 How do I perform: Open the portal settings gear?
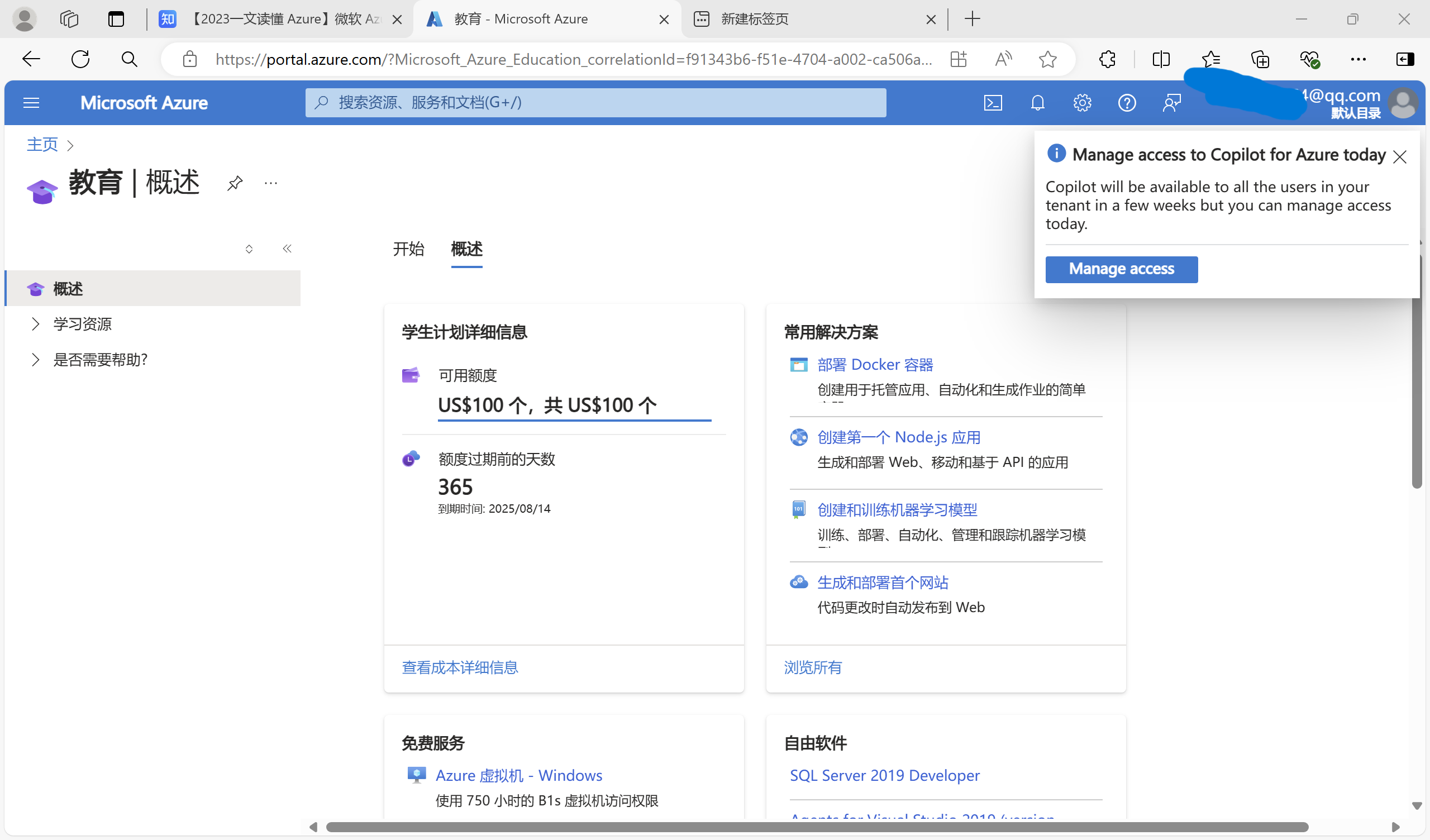click(x=1082, y=103)
